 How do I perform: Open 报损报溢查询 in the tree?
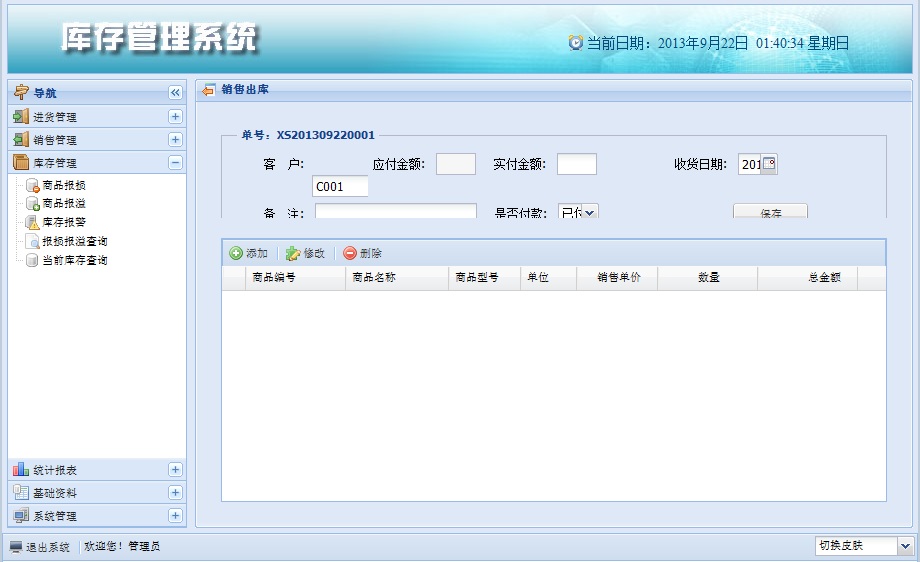click(74, 241)
